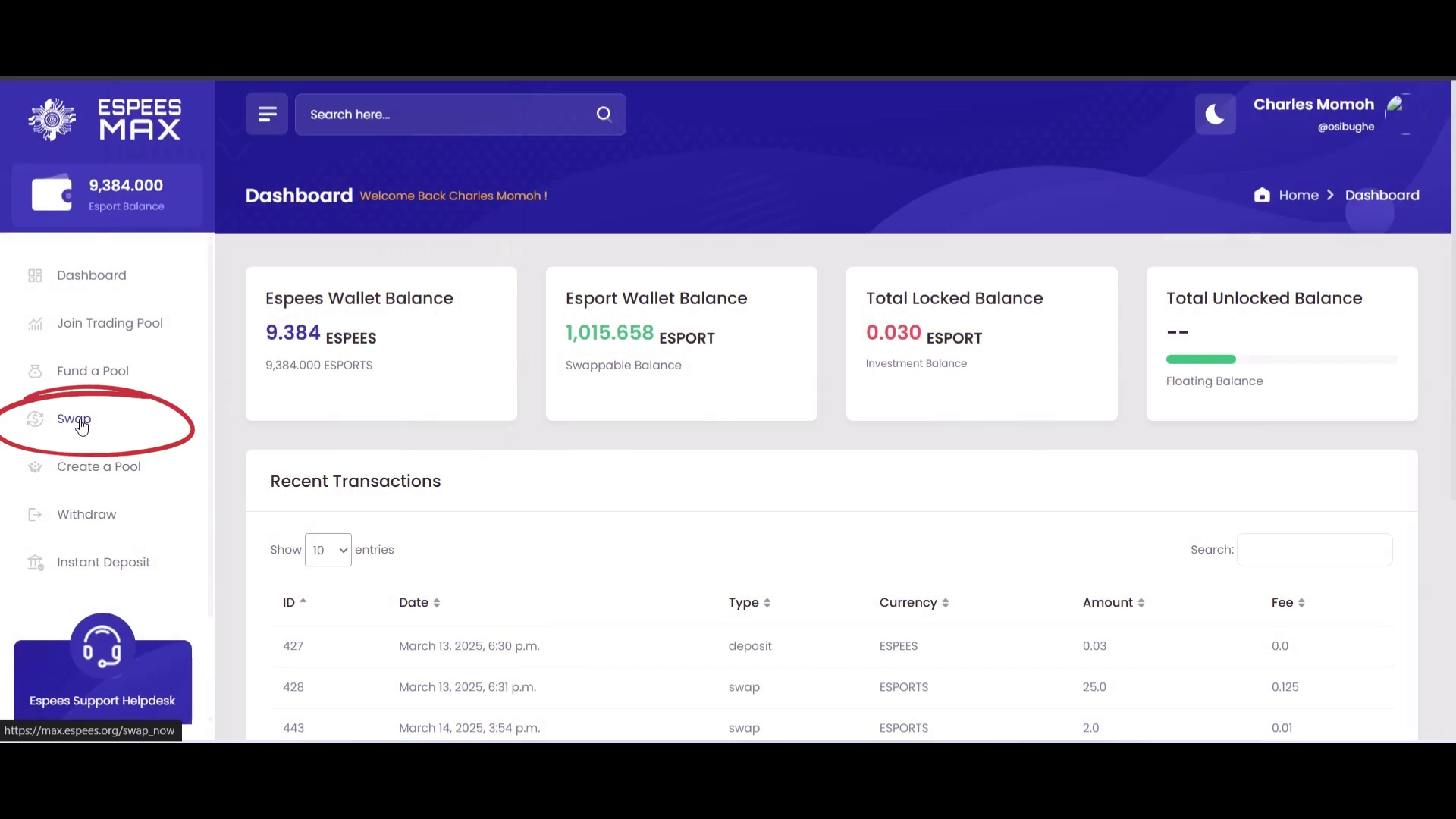Click the Home breadcrumb house icon
Screen dimensions: 1456x819
coord(1262,196)
